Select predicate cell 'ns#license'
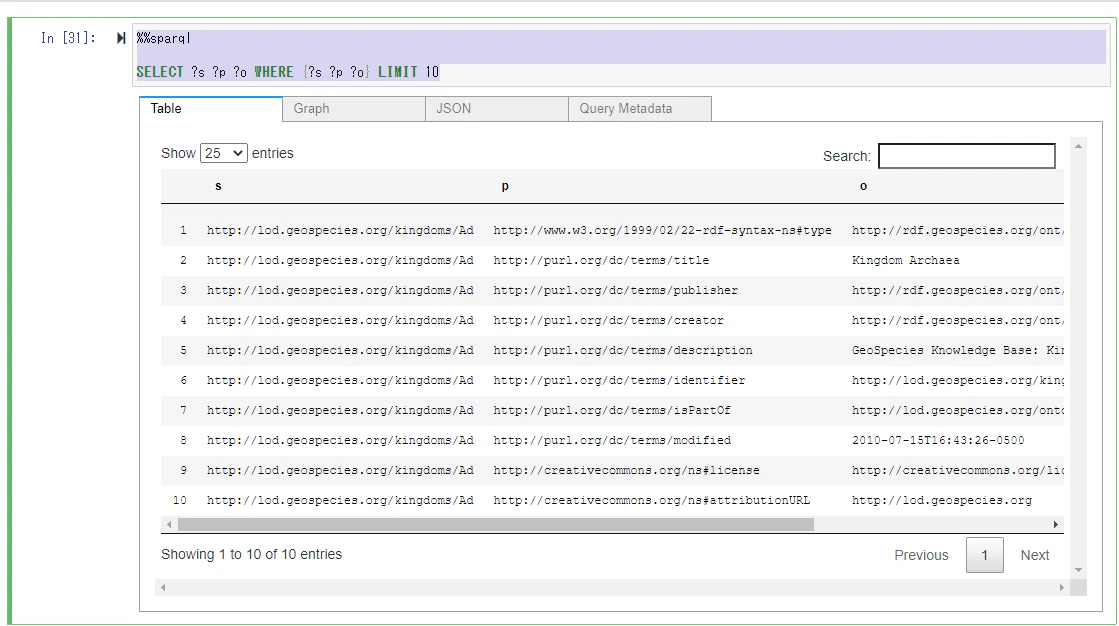This screenshot has height=626, width=1119. pos(626,470)
